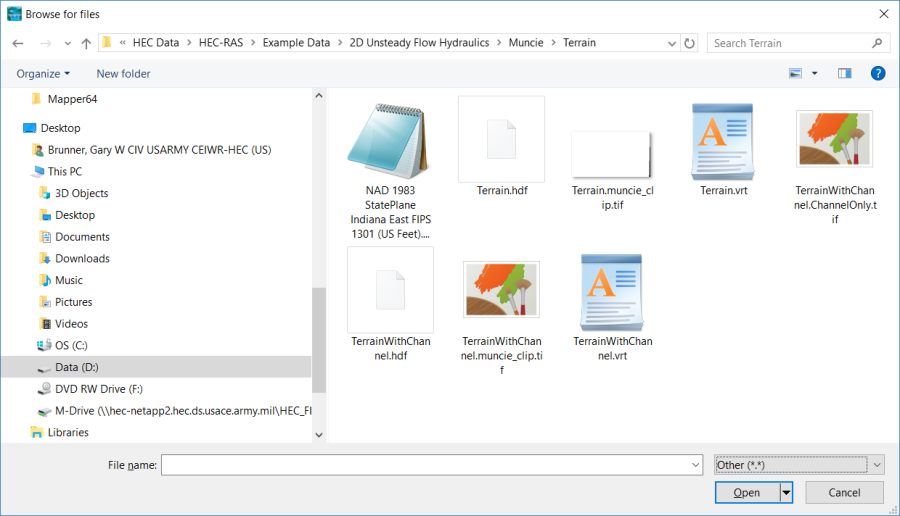Select the Terrain.vrt file
The image size is (900, 516).
723,149
